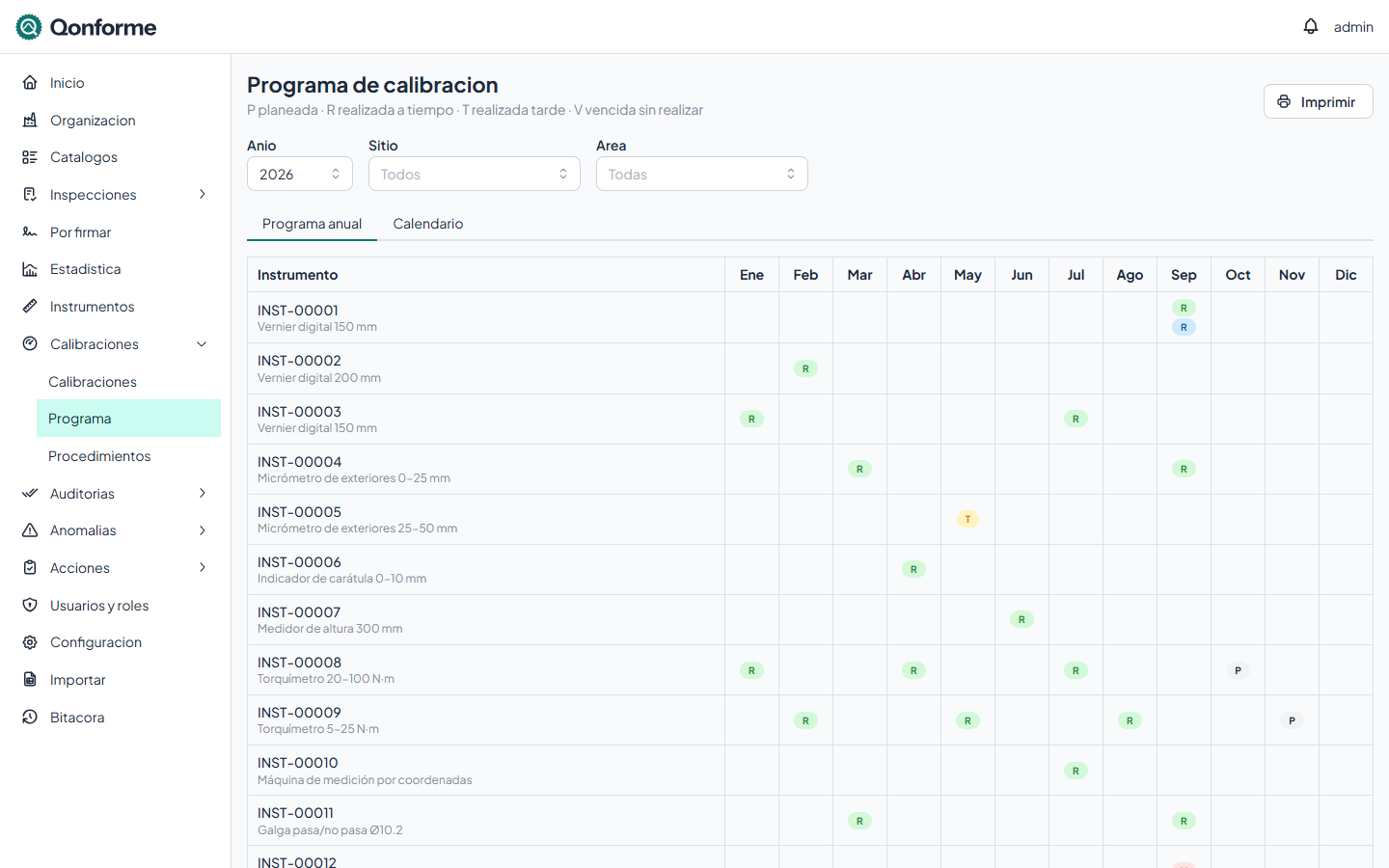Click the Inspecciones clipboard icon
The image size is (1389, 868).
coord(30,195)
